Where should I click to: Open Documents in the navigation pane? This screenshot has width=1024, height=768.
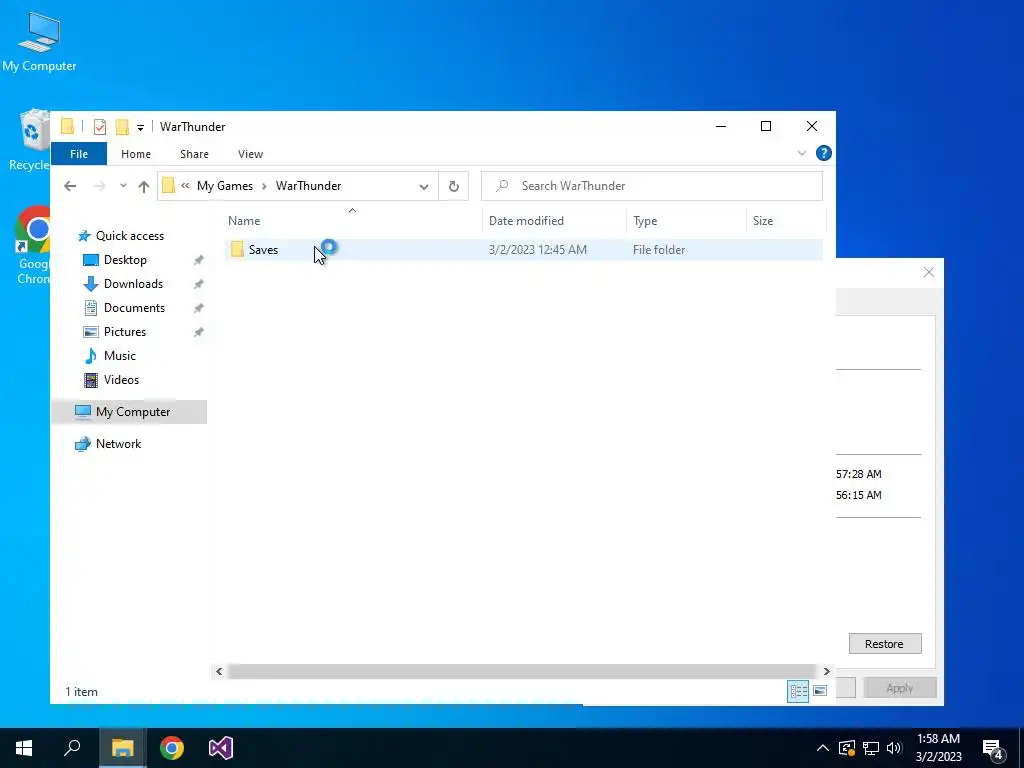pyautogui.click(x=134, y=308)
